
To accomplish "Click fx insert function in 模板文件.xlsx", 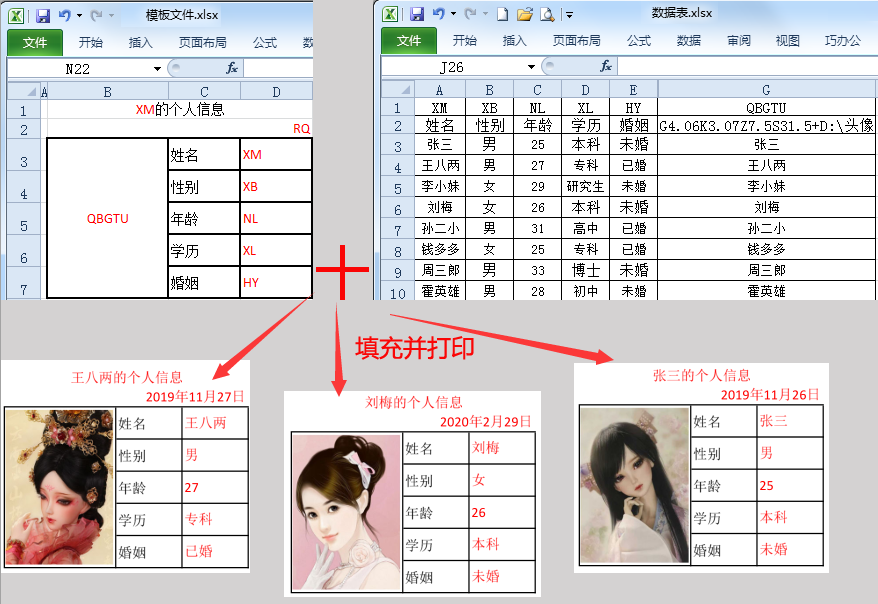I will [x=231, y=68].
